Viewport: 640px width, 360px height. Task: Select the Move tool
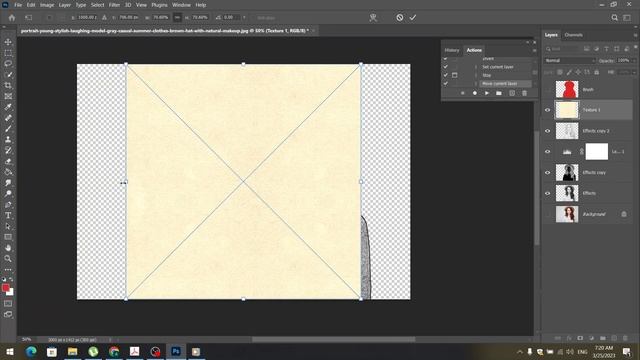point(8,42)
